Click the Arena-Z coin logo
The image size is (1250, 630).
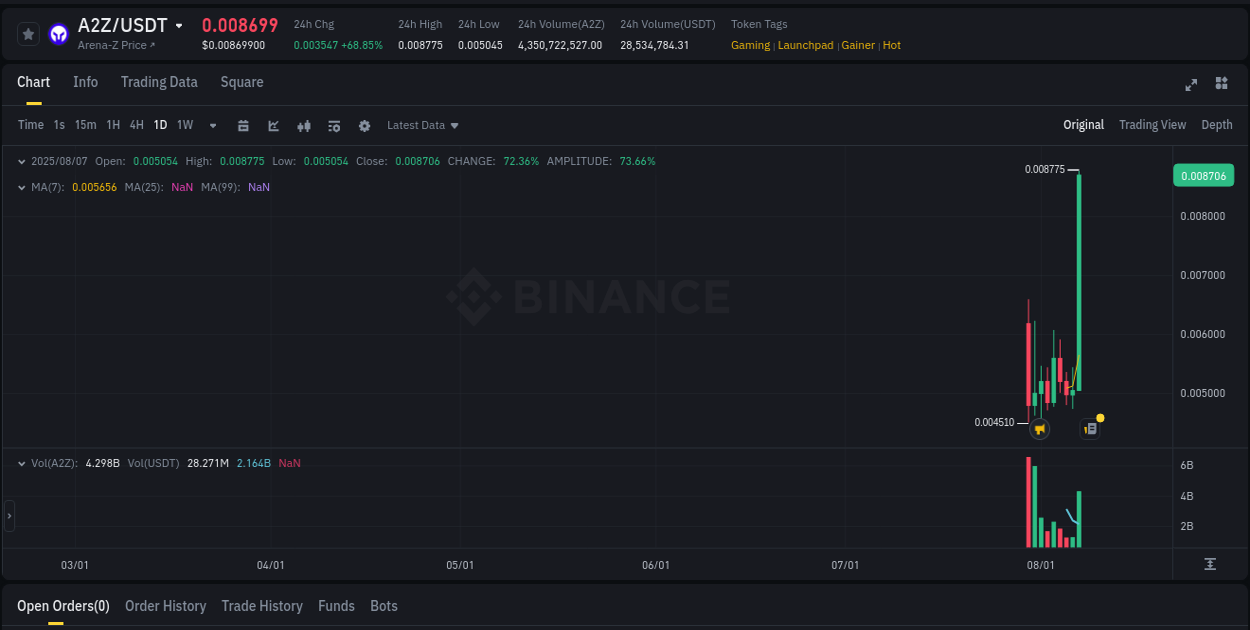coord(58,33)
